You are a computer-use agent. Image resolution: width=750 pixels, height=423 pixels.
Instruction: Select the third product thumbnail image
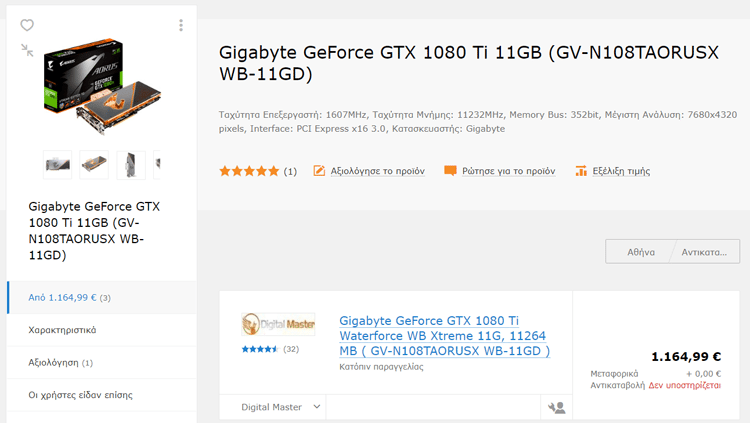[x=131, y=165]
